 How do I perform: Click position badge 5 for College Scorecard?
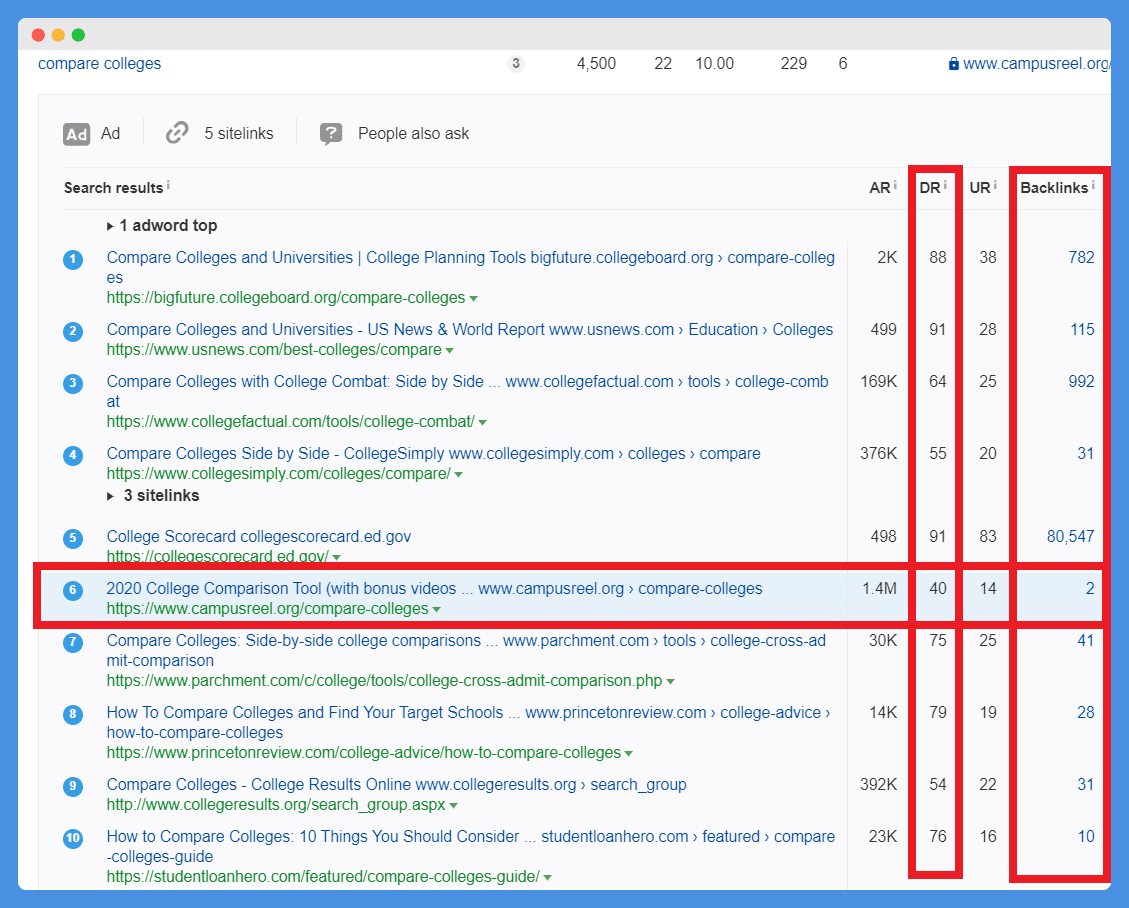pyautogui.click(x=73, y=538)
